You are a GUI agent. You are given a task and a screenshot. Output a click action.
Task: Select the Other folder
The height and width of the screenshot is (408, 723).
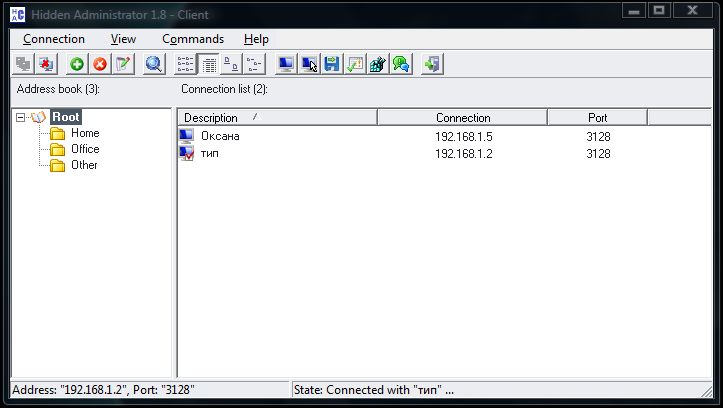click(84, 165)
